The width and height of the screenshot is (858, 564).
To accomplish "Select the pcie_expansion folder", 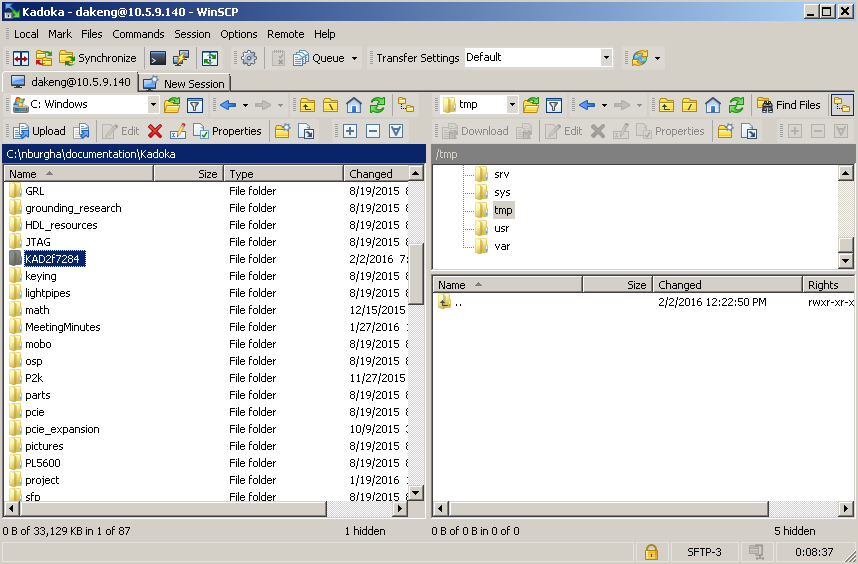I will point(62,429).
